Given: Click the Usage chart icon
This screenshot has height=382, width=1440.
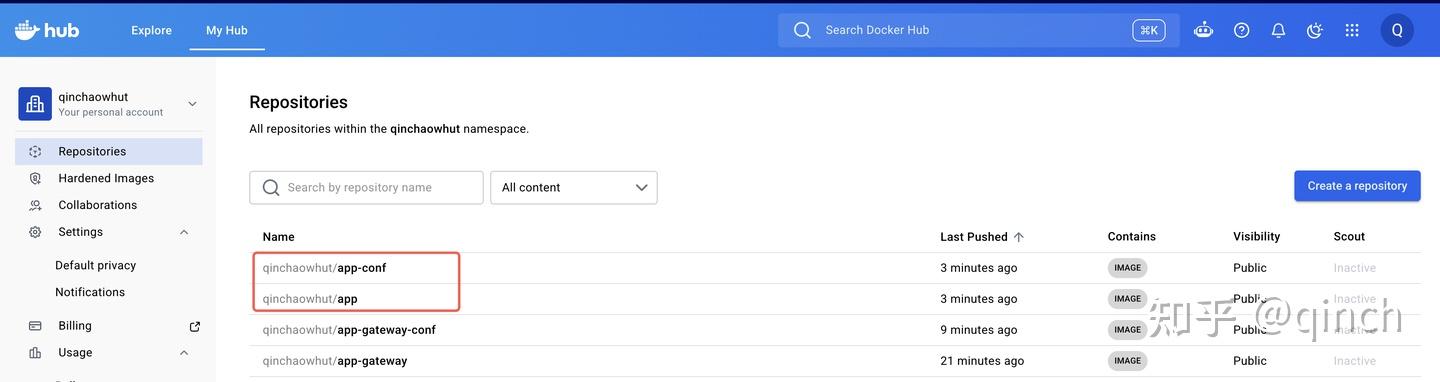Looking at the screenshot, I should pyautogui.click(x=35, y=353).
